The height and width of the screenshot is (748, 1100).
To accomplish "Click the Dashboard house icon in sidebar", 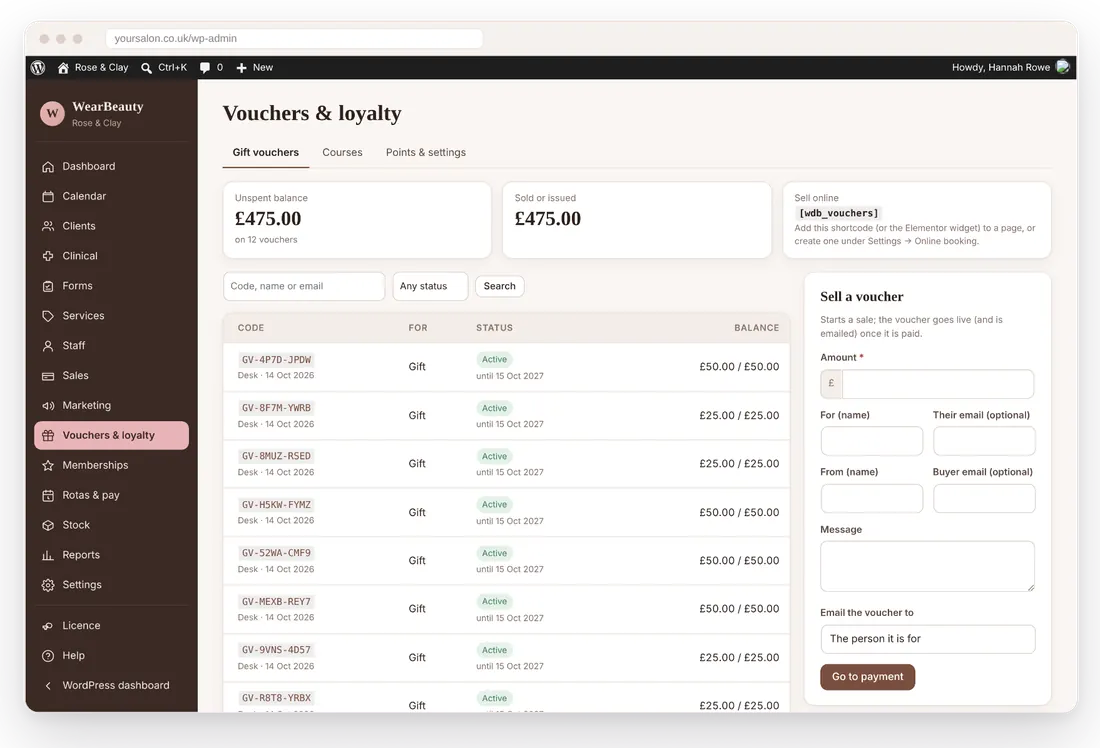I will point(48,166).
